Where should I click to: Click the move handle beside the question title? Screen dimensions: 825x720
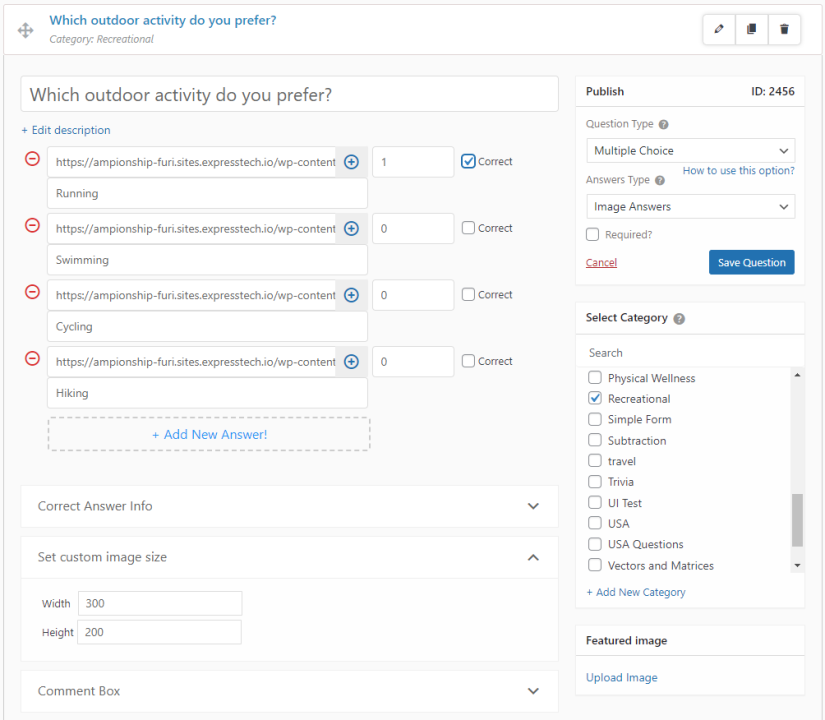tap(25, 29)
